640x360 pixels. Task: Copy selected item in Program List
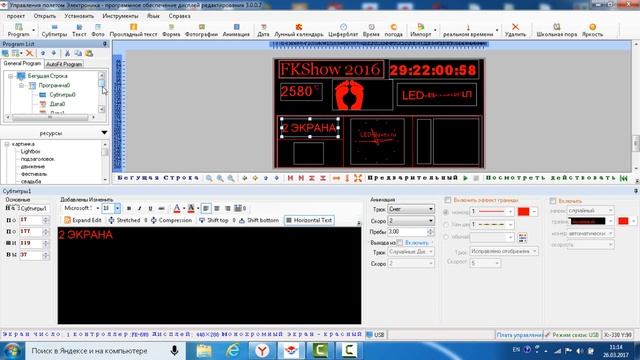(x=78, y=53)
